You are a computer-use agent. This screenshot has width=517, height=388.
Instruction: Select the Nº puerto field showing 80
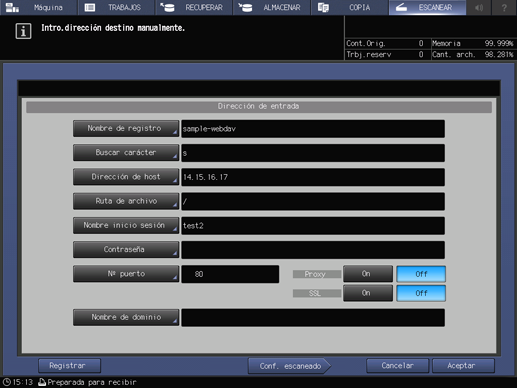pyautogui.click(x=230, y=274)
